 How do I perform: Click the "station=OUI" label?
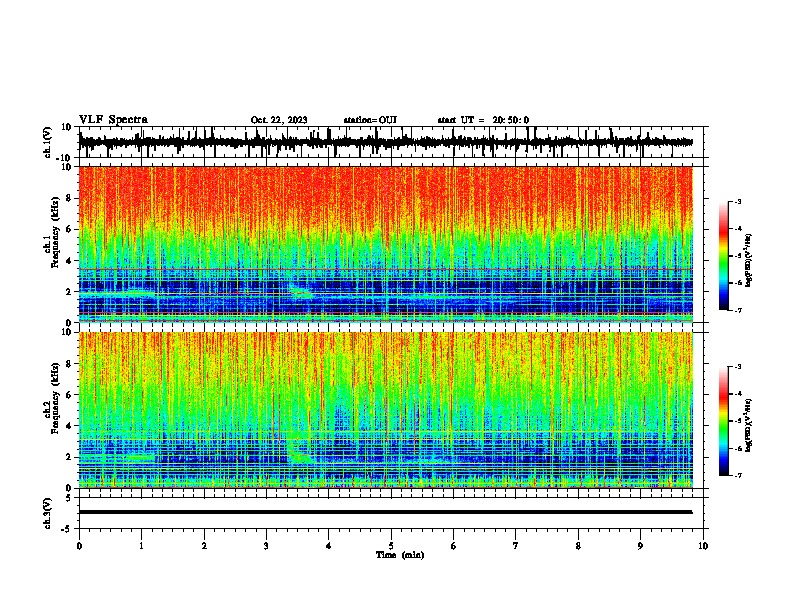[x=370, y=120]
